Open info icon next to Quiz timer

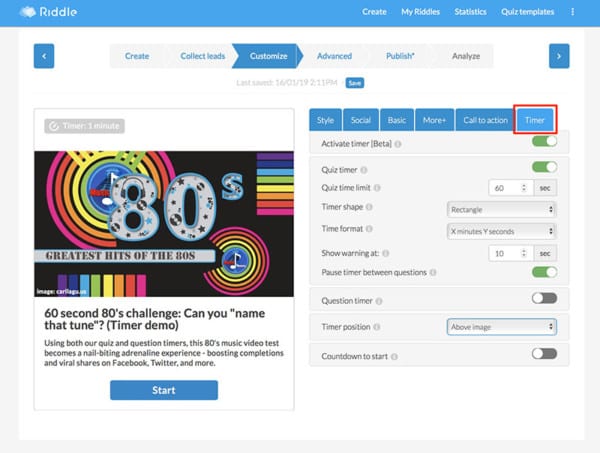click(x=364, y=170)
